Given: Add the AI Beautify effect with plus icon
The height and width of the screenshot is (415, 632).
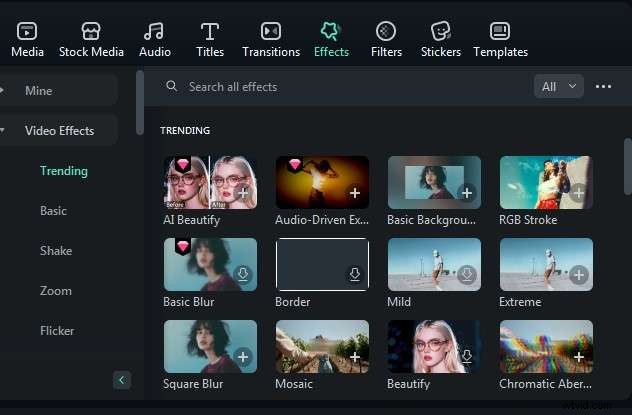Looking at the screenshot, I should 243,193.
